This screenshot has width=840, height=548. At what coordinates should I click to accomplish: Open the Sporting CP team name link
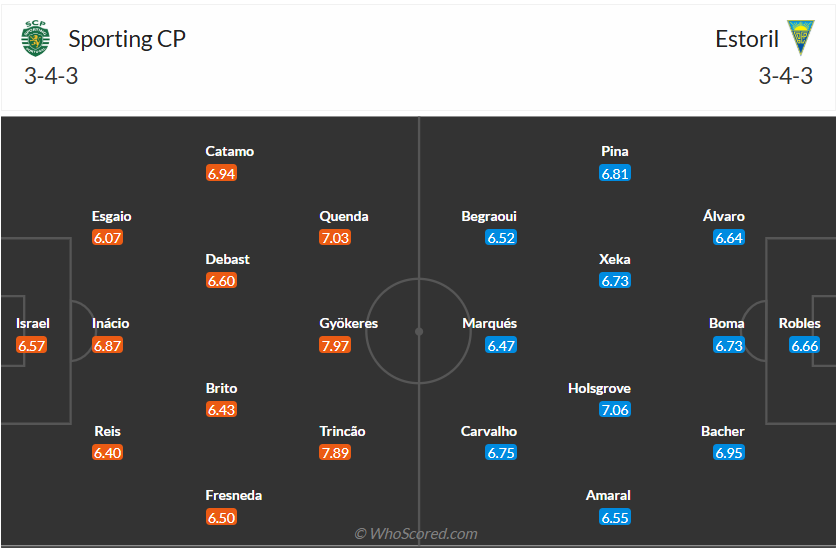127,39
